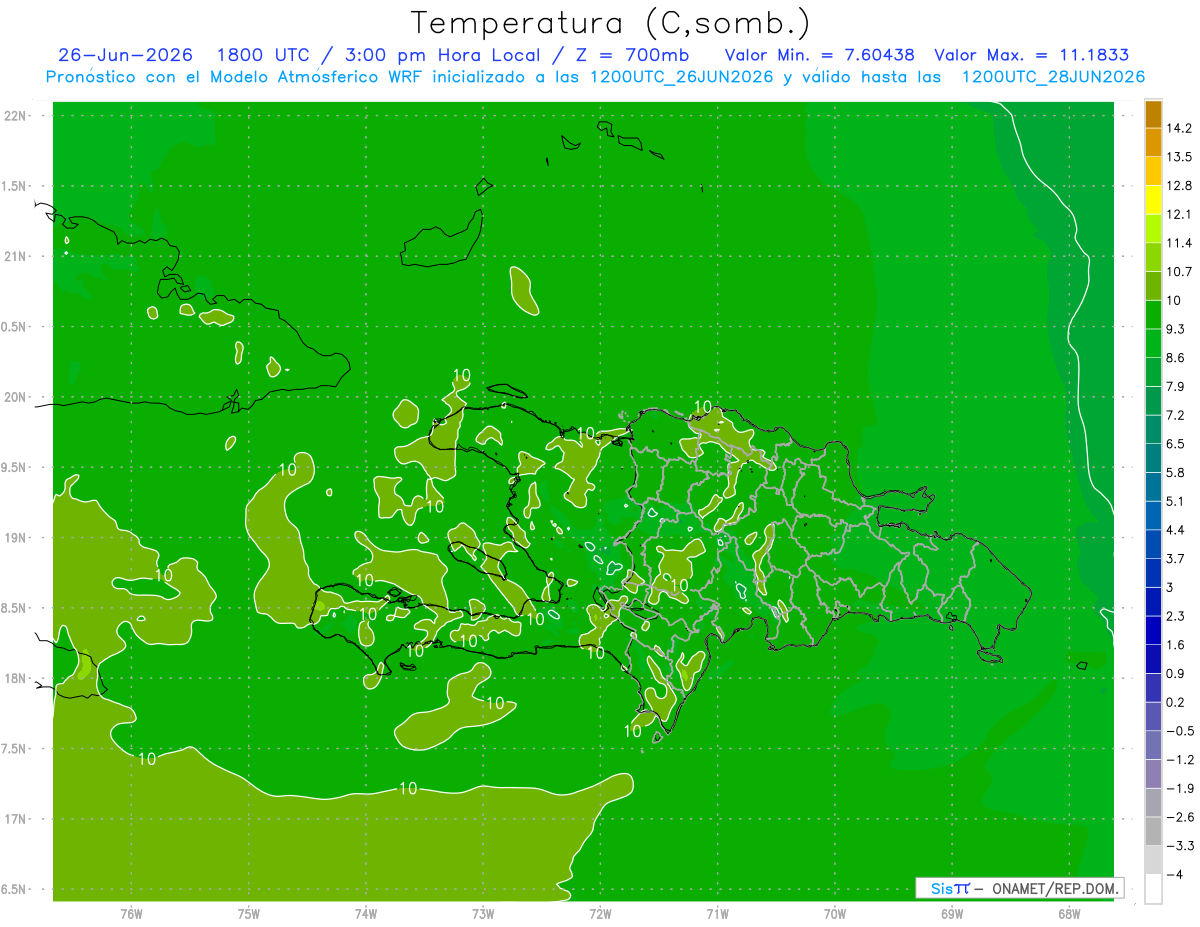Click the "14.2" color scale value
The image size is (1200, 927).
(x=1181, y=128)
